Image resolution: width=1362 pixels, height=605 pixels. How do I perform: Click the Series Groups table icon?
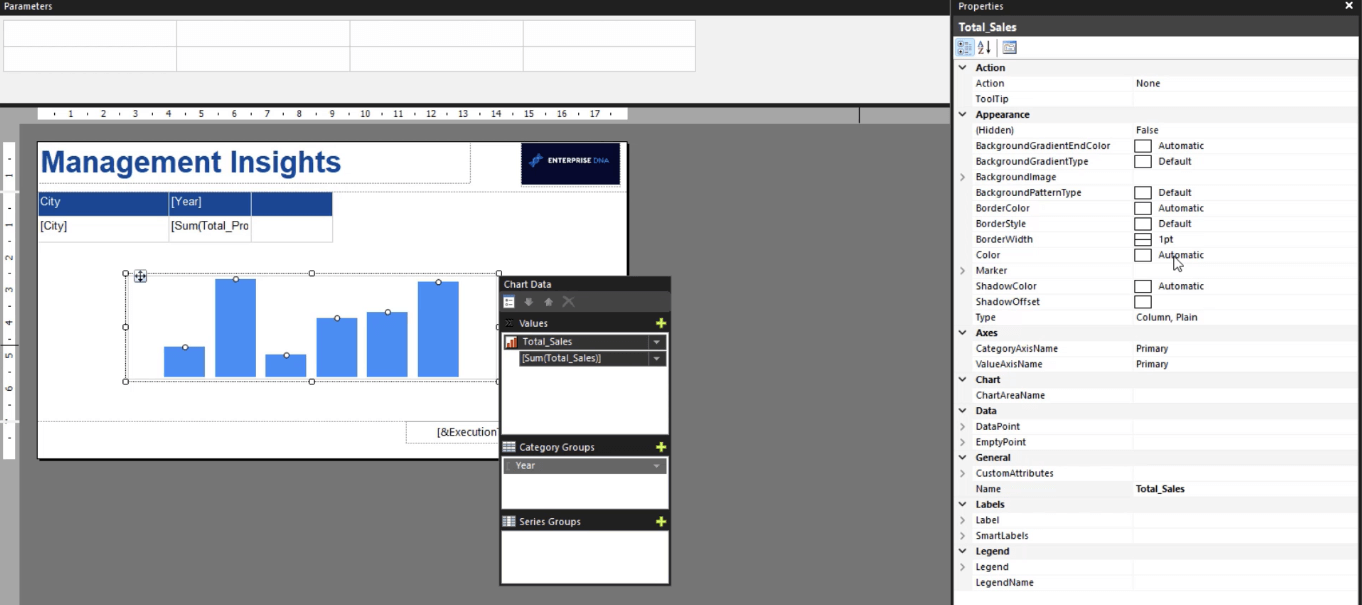click(509, 521)
